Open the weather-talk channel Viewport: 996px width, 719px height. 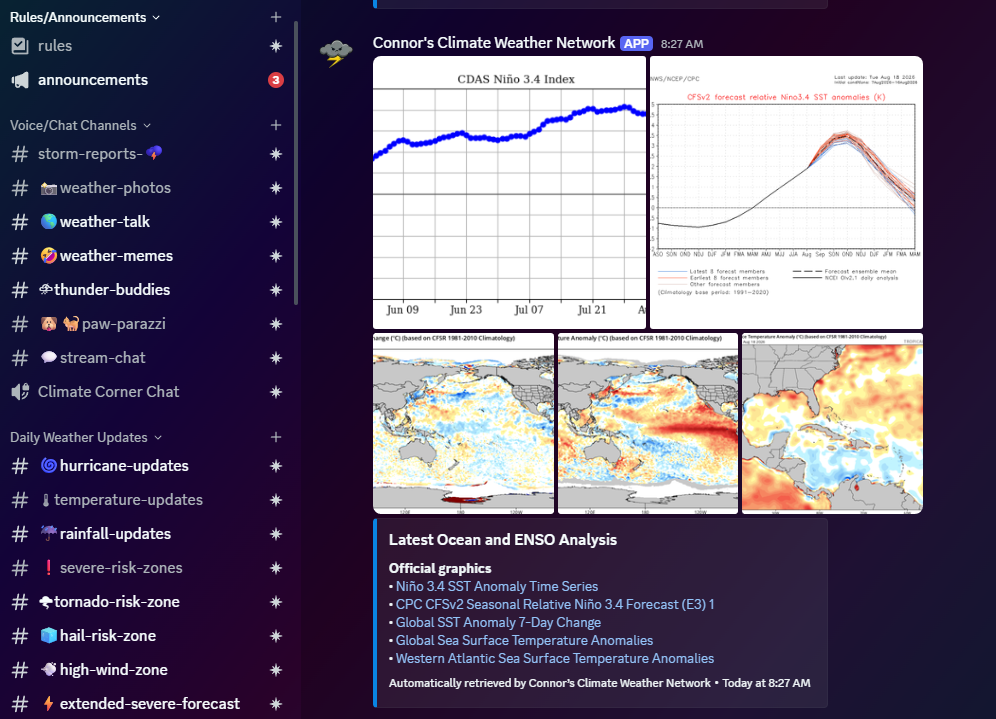pos(145,222)
